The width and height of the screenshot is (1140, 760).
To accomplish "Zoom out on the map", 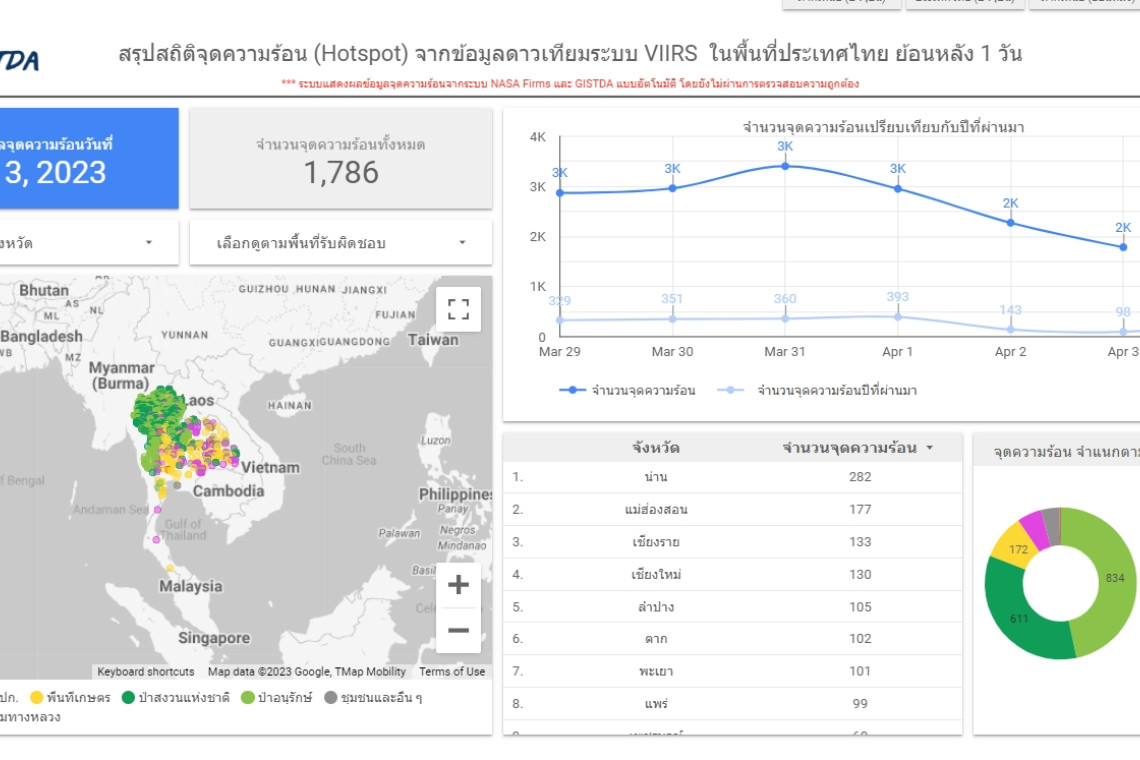I will [x=458, y=630].
